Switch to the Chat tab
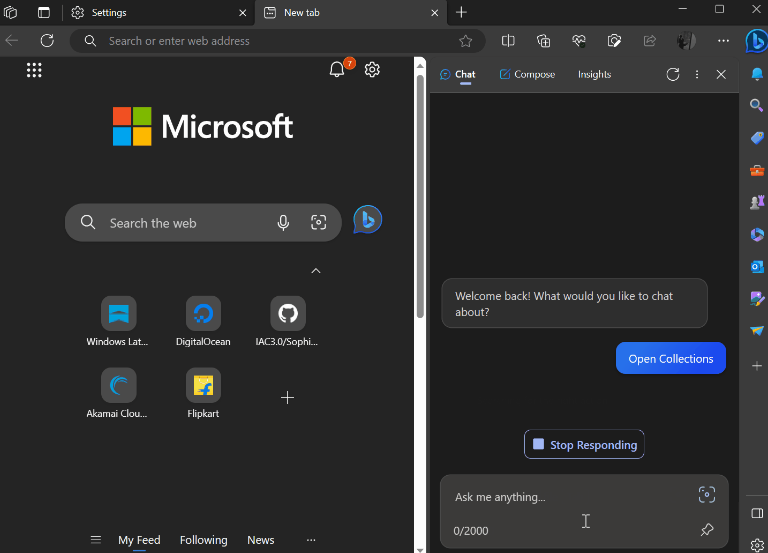This screenshot has height=553, width=768. coord(458,74)
